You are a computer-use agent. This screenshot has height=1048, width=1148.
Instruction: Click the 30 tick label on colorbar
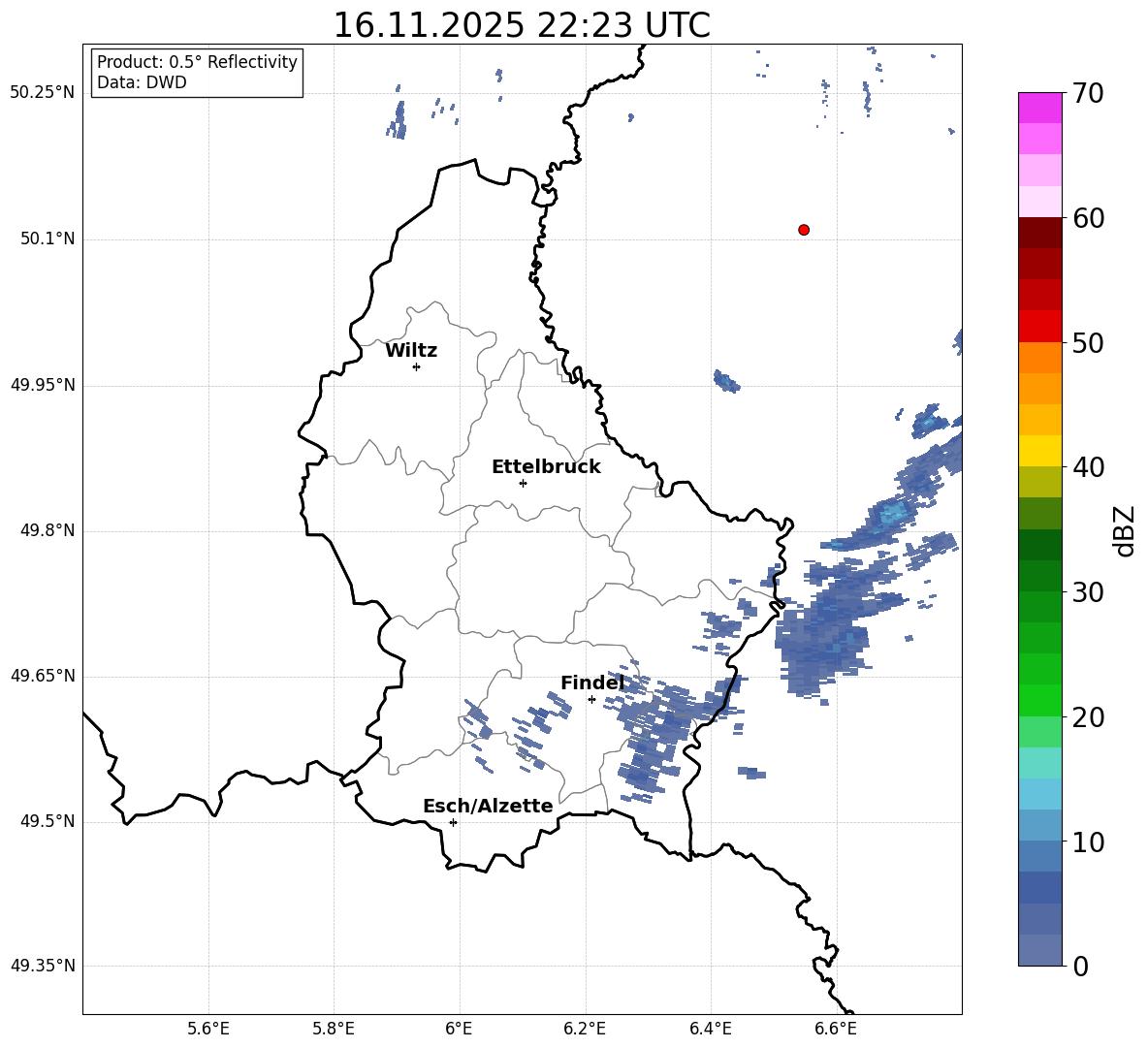[x=1088, y=592]
